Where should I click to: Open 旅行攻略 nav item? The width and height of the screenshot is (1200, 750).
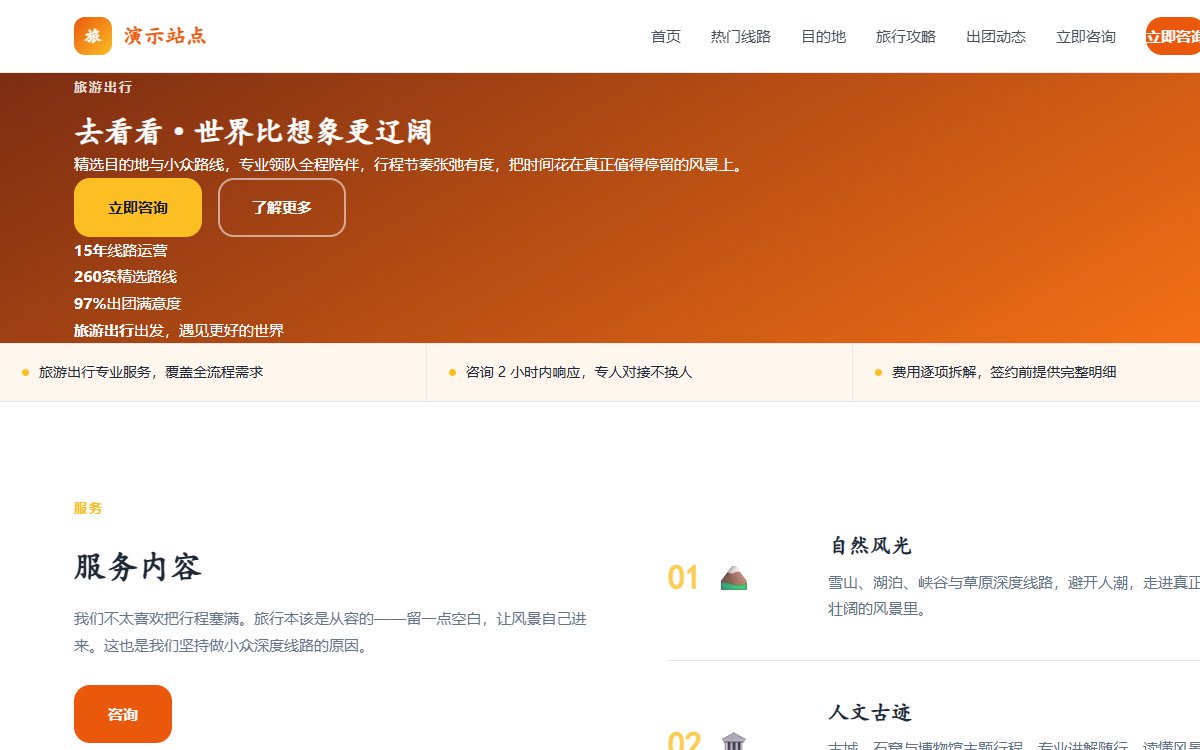coord(906,36)
